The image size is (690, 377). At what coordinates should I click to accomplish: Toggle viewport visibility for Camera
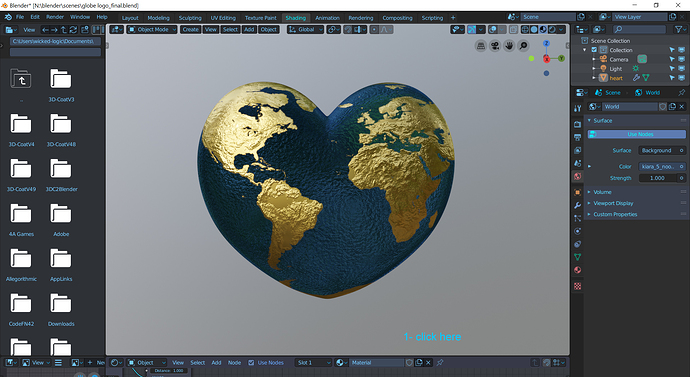681,59
